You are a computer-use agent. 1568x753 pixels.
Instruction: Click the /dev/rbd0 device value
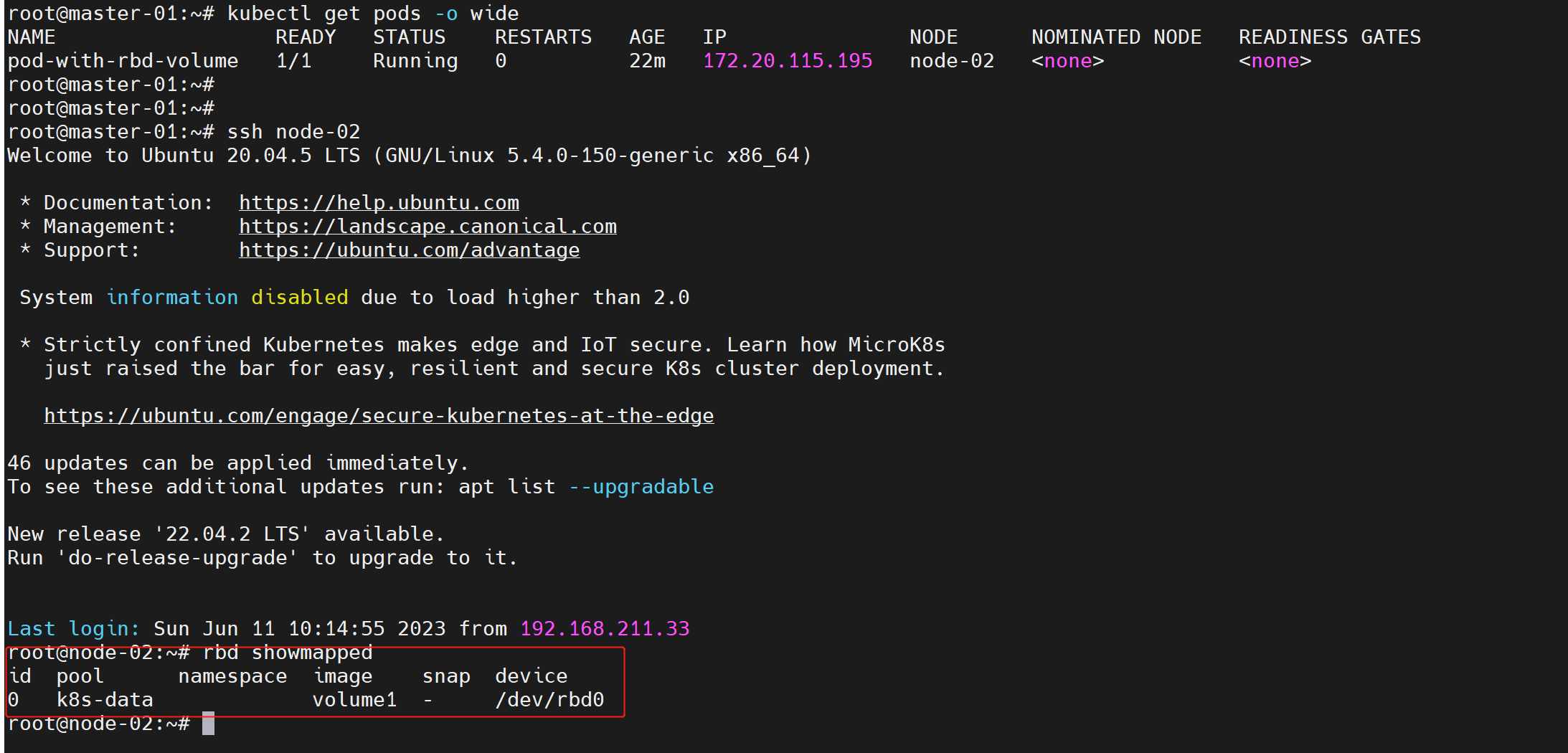click(549, 700)
